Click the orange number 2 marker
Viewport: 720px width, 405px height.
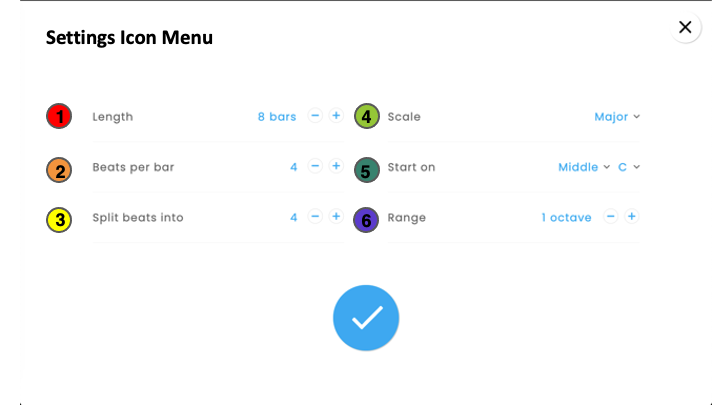(60, 170)
